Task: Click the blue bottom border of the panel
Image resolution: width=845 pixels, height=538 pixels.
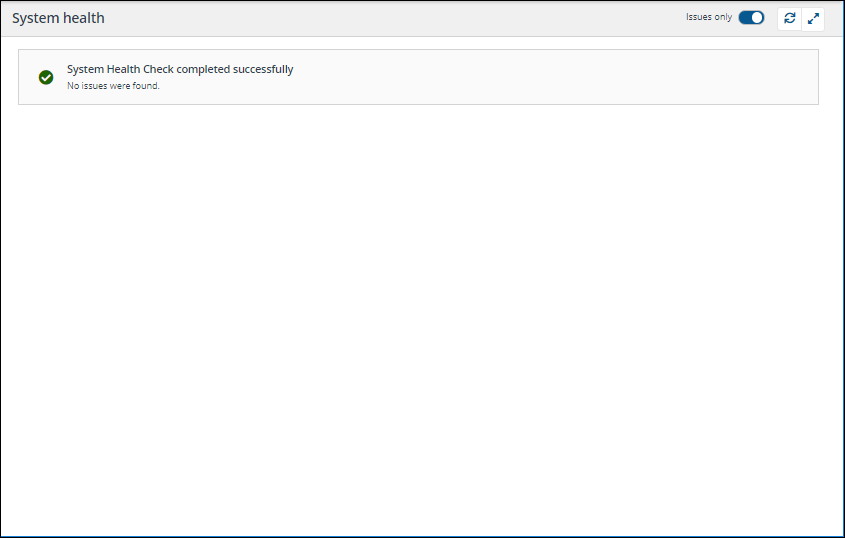Action: (x=422, y=536)
